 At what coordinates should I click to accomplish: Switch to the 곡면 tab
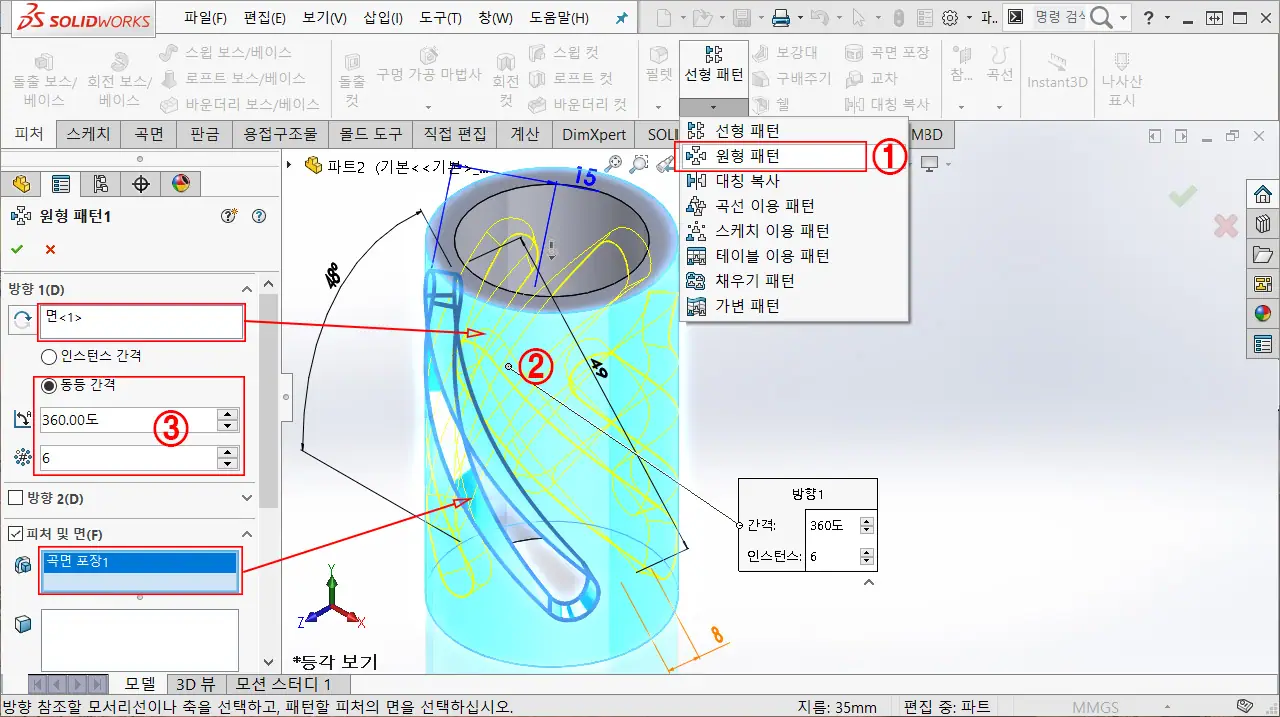[x=150, y=134]
